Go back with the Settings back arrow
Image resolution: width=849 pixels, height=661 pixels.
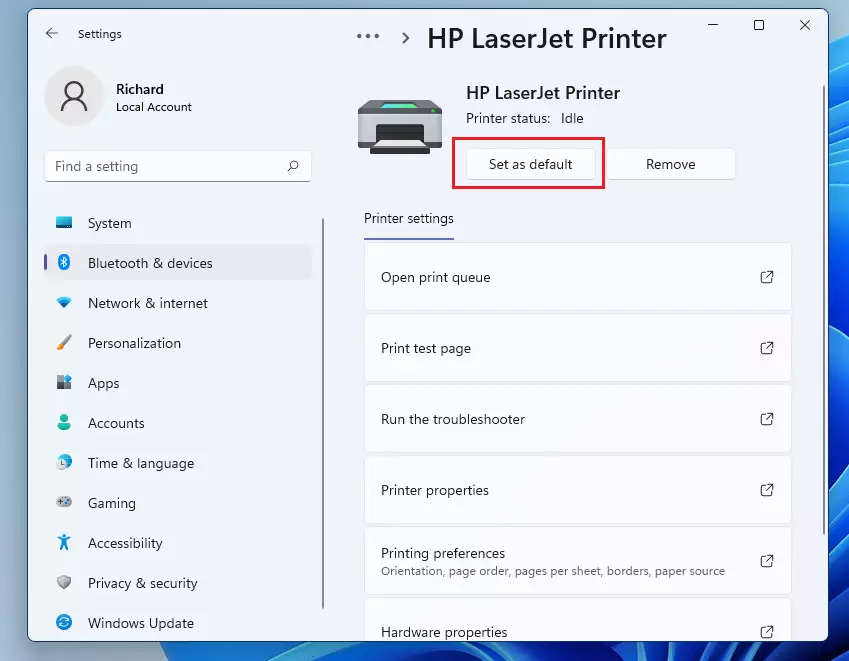coord(52,34)
